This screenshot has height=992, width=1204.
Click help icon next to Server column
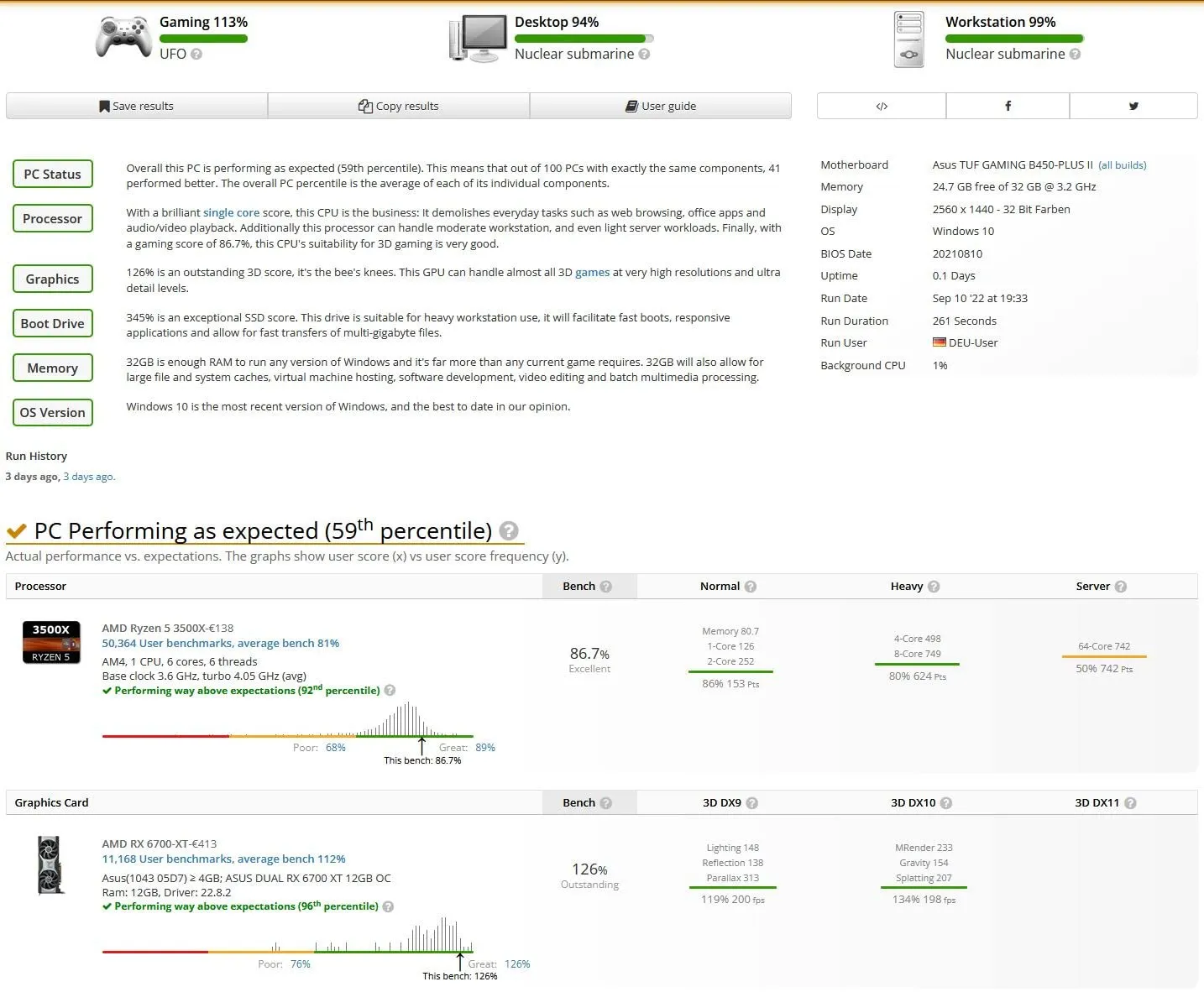[1121, 587]
